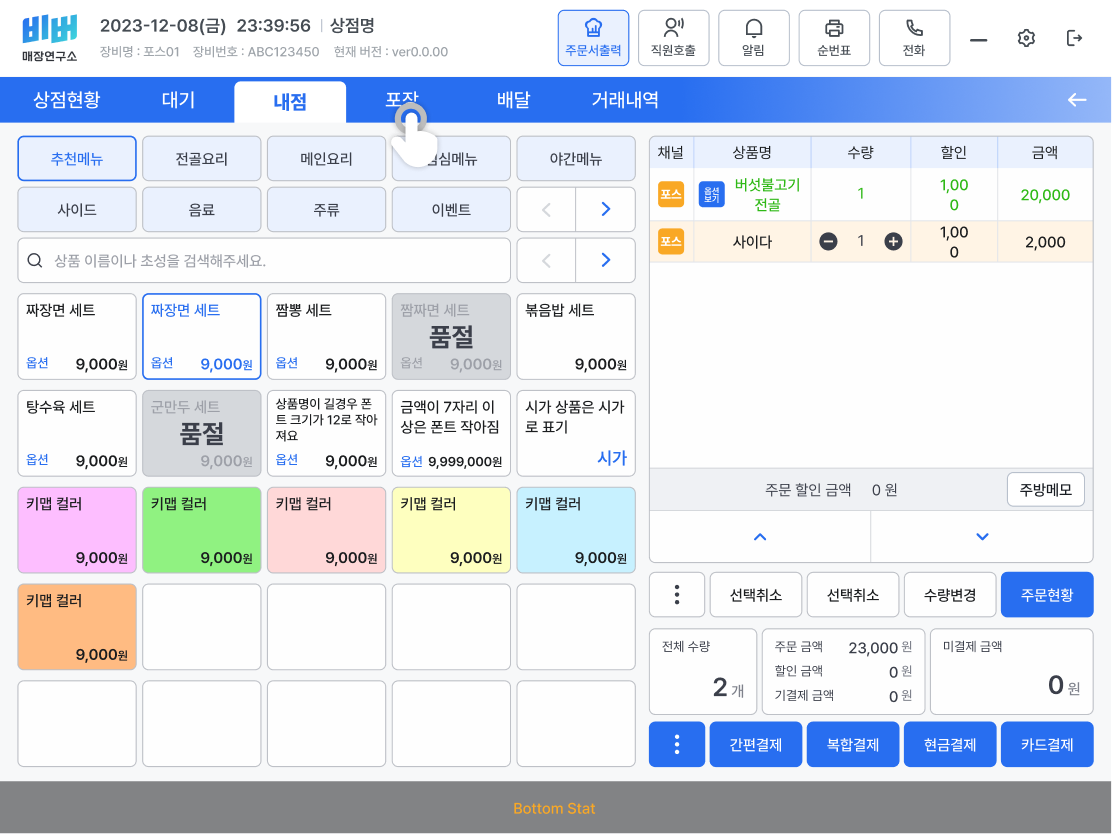
Task: Increase 사이다 quantity with the plus stepper
Action: (893, 241)
